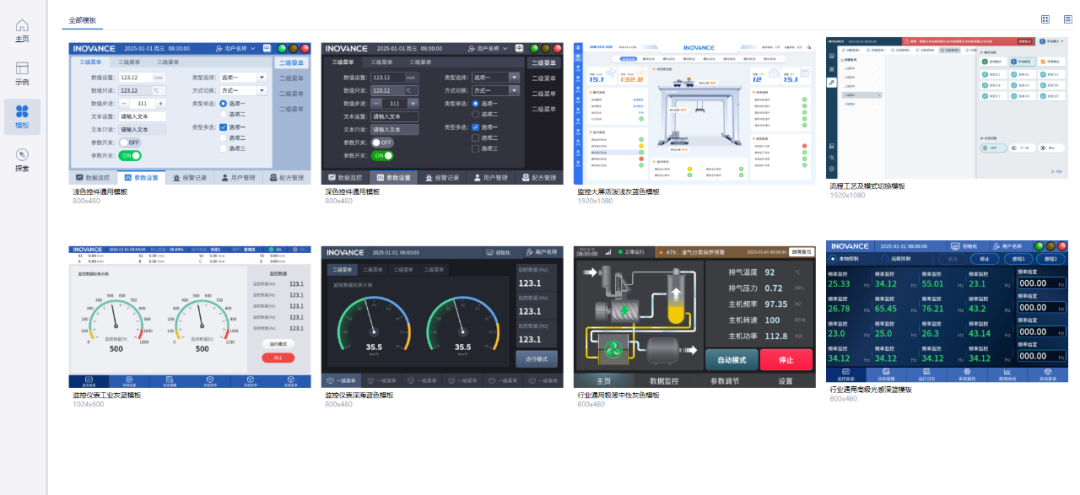Open the 监控仪表深海蓝色模板 dark gauge thumbnail

[x=442, y=317]
